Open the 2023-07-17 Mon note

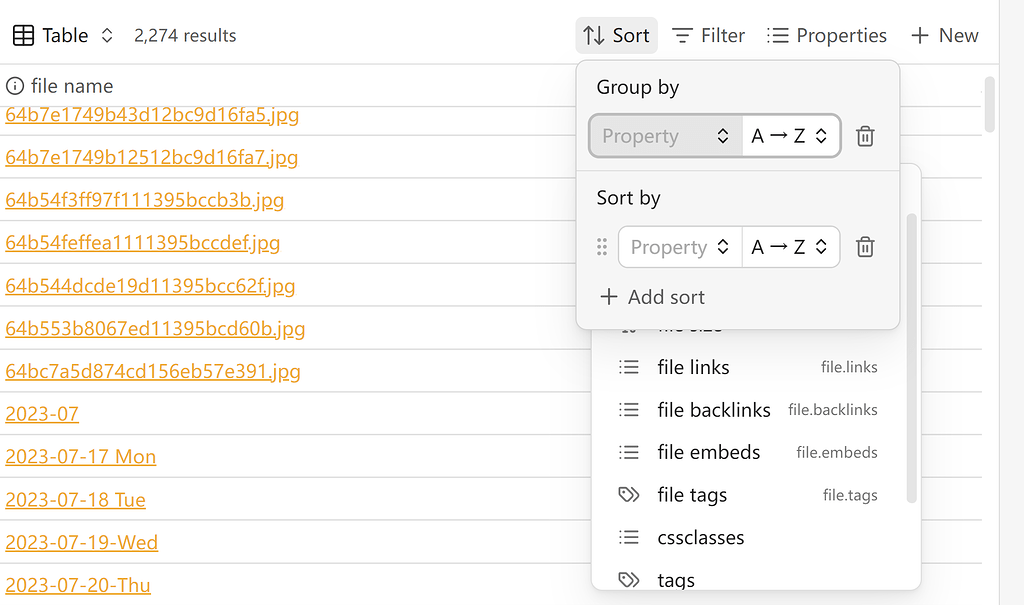point(80,457)
